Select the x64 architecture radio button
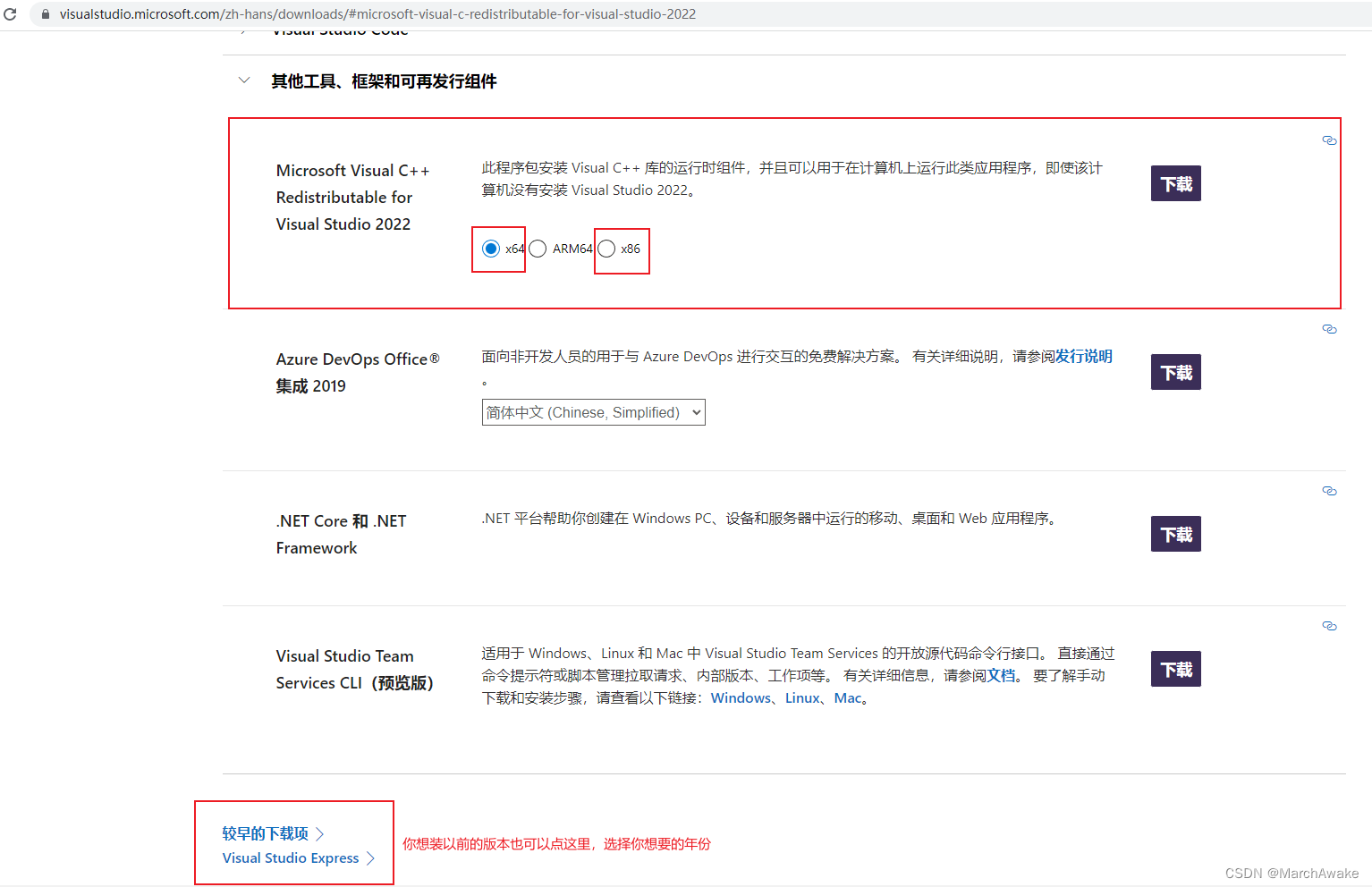This screenshot has width=1372, height=887. 491,249
